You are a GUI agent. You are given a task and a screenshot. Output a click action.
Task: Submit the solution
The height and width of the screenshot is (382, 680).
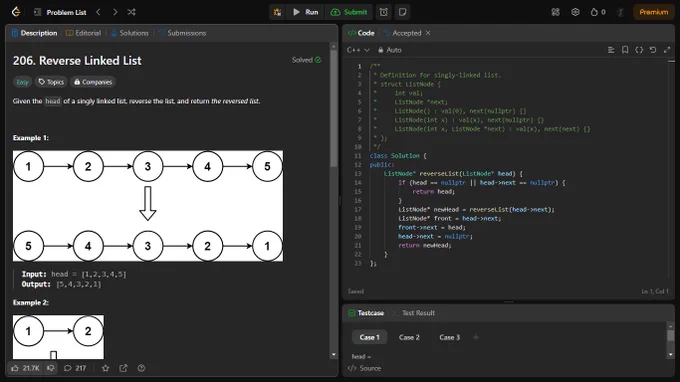349,12
